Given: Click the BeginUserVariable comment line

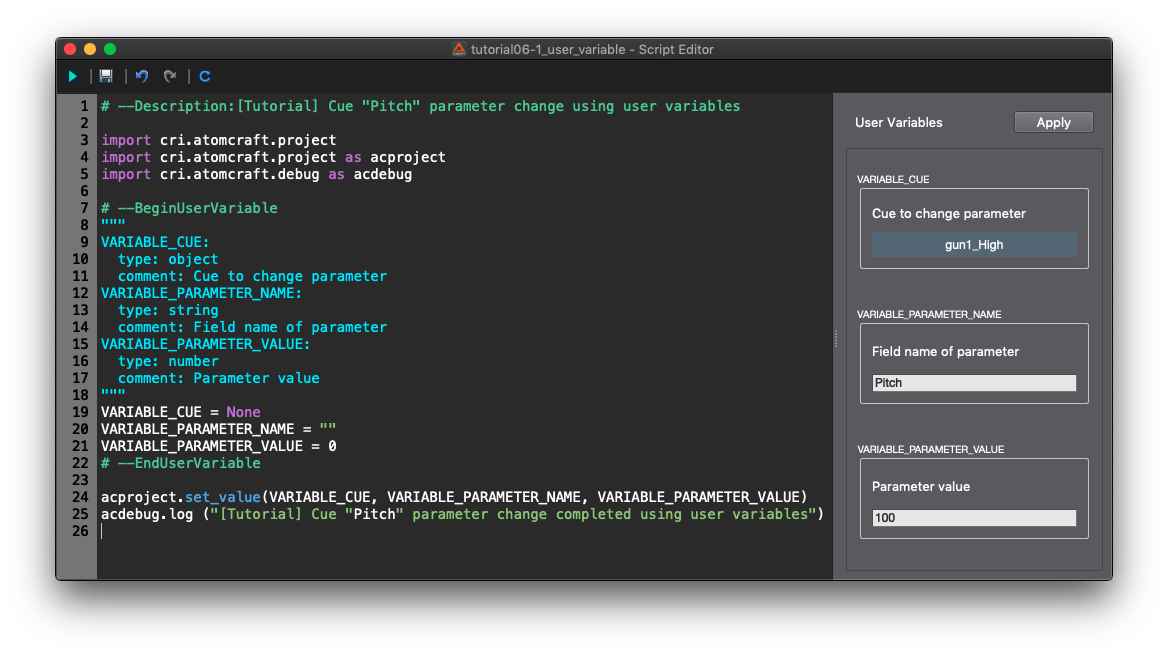Looking at the screenshot, I should (189, 208).
